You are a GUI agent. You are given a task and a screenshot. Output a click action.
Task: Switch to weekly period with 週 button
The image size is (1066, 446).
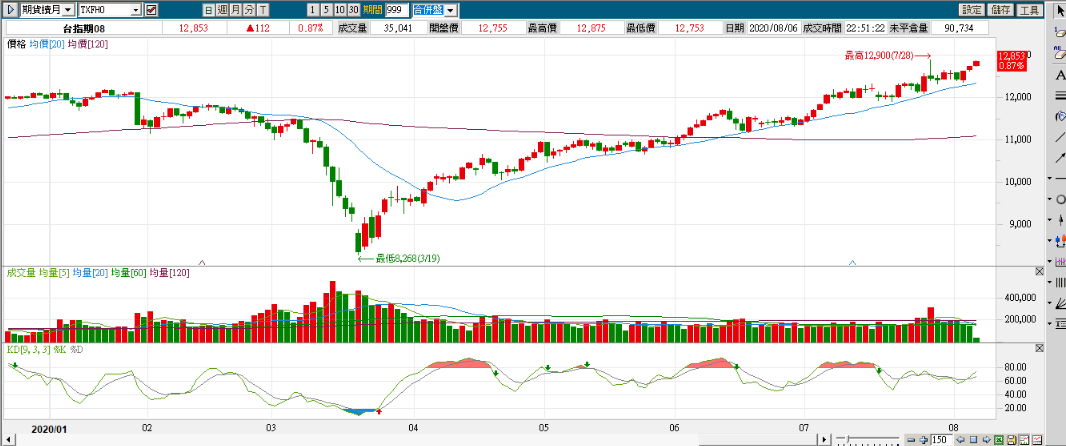click(222, 9)
